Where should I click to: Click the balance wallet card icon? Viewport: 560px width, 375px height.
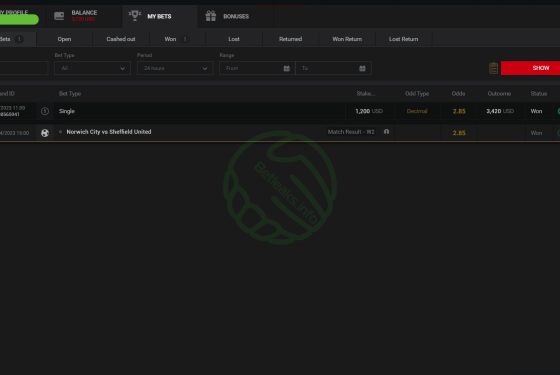tap(59, 16)
